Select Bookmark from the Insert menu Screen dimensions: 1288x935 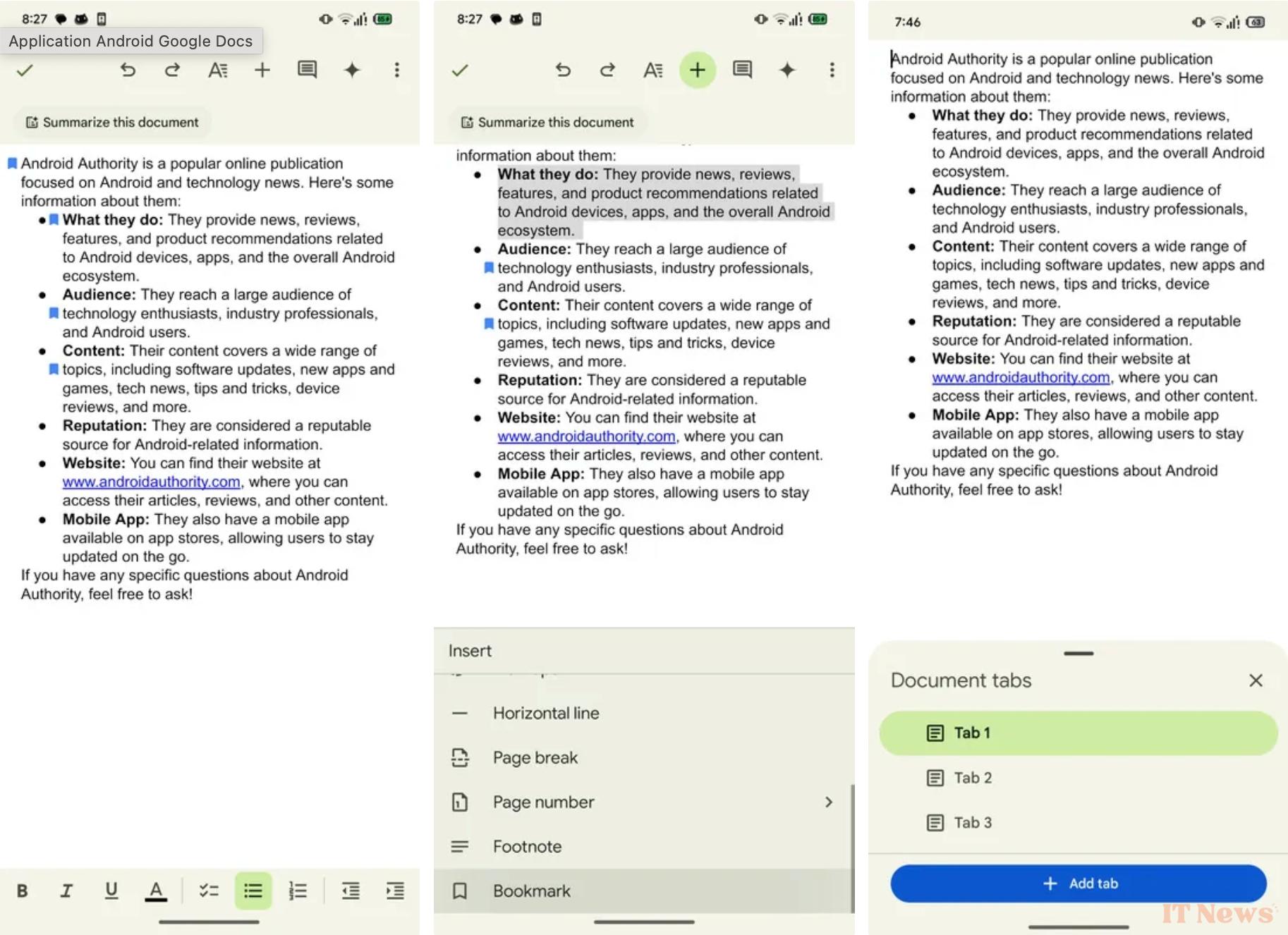[x=531, y=891]
